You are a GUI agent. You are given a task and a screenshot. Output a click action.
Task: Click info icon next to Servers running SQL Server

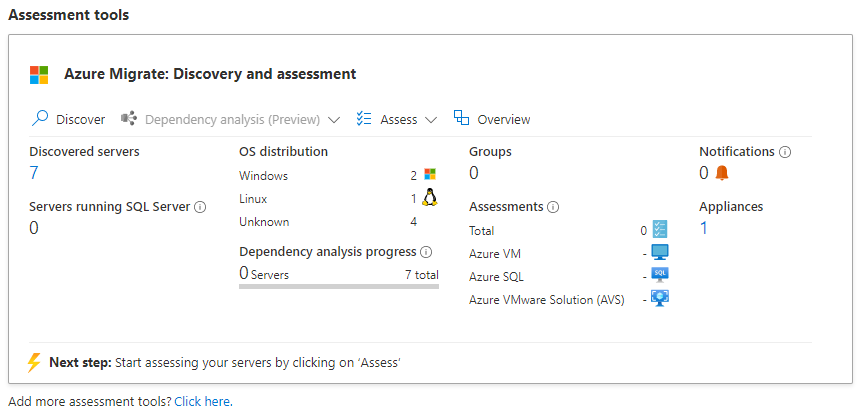pyautogui.click(x=201, y=207)
